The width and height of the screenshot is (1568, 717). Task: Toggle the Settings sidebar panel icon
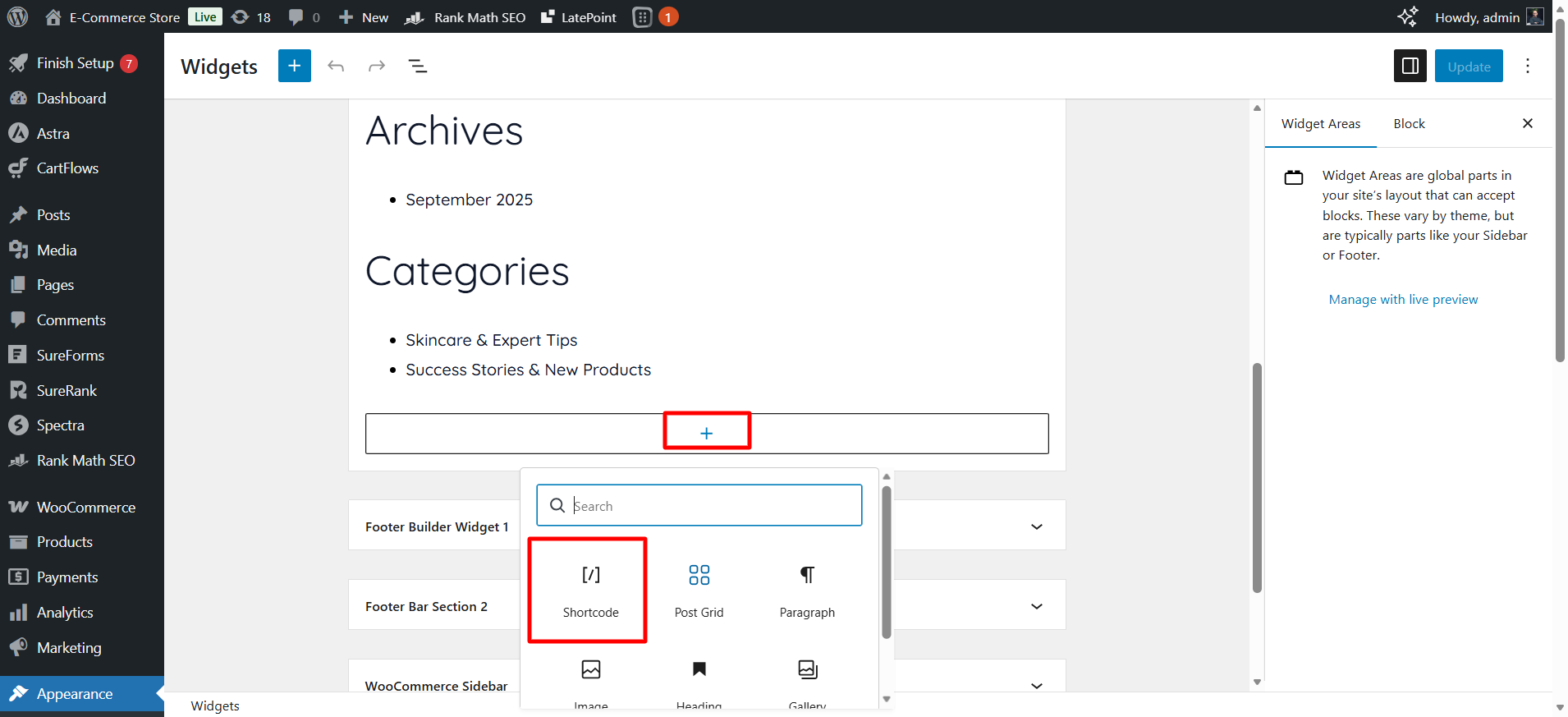[x=1410, y=66]
